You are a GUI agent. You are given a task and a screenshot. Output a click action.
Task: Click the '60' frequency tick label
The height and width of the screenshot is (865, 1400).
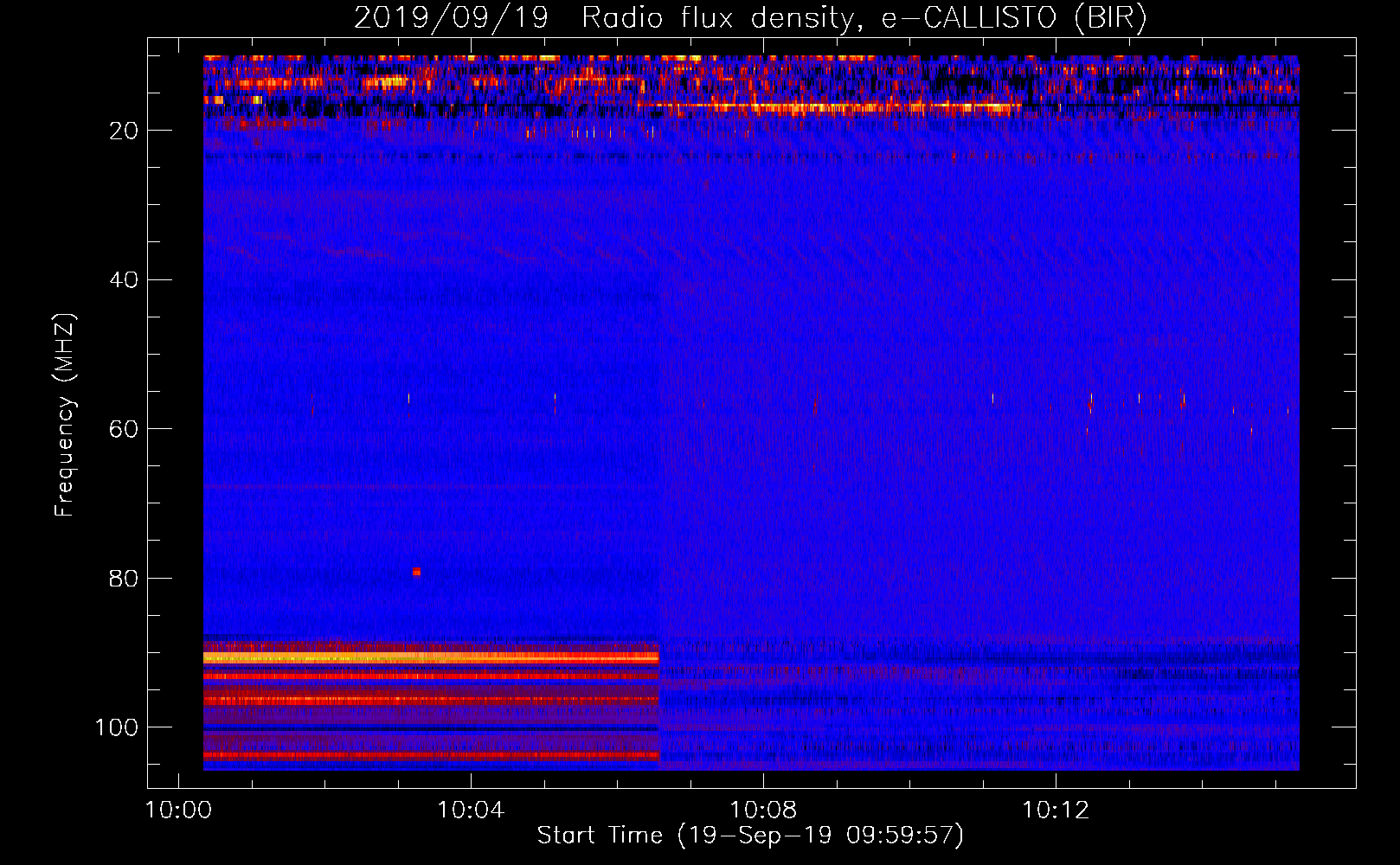[x=124, y=429]
